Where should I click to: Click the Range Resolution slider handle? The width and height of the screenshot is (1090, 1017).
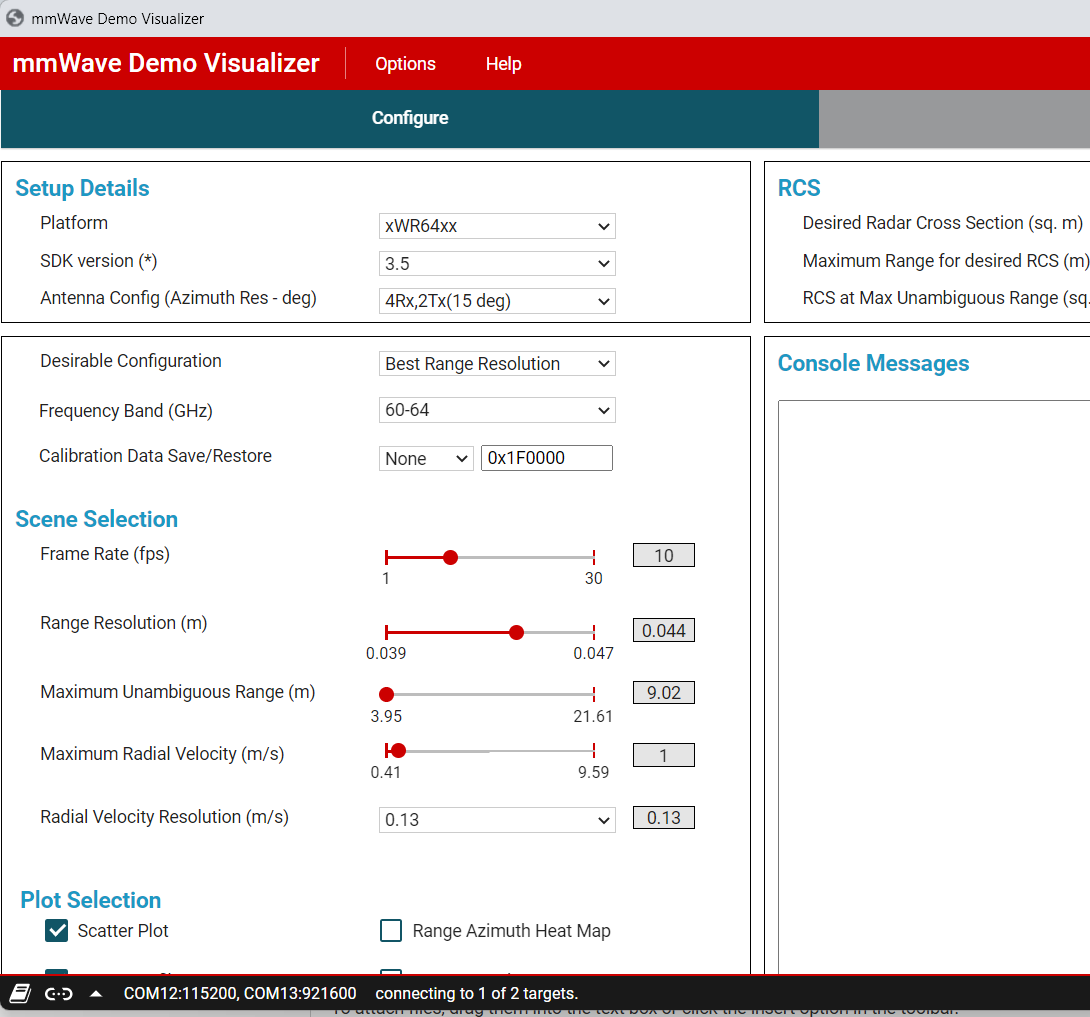[x=516, y=633]
